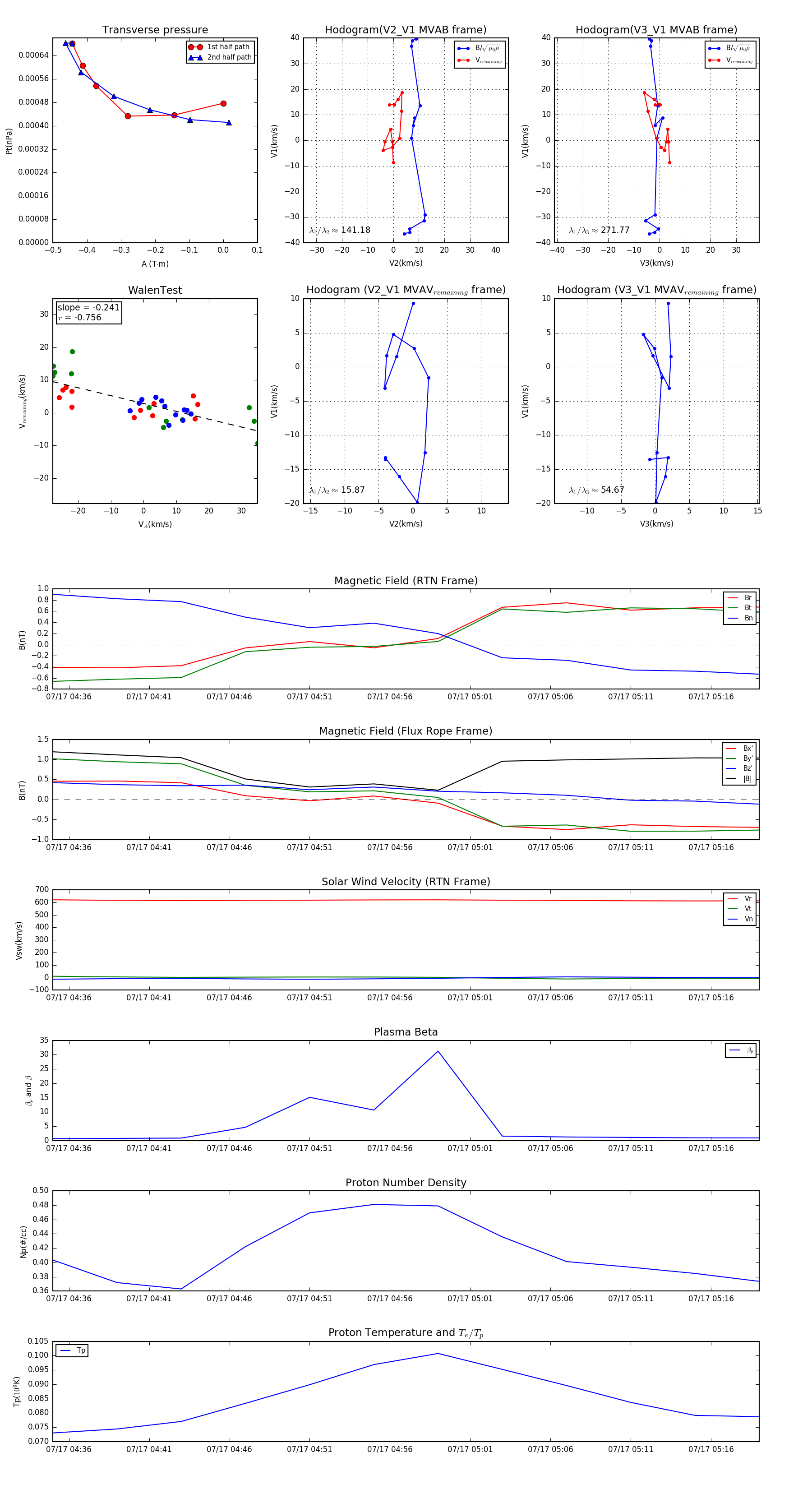
Task: Select the |B| legend entry
Action: click(739, 779)
